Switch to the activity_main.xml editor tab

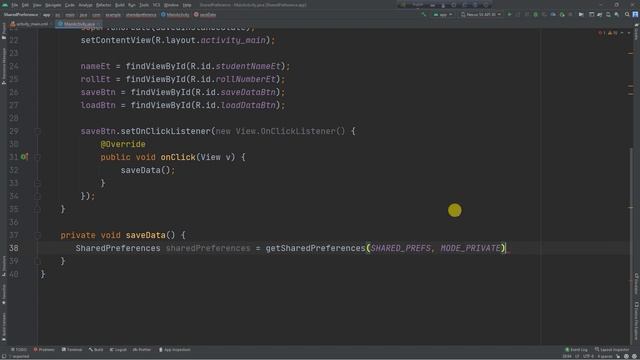coord(29,24)
